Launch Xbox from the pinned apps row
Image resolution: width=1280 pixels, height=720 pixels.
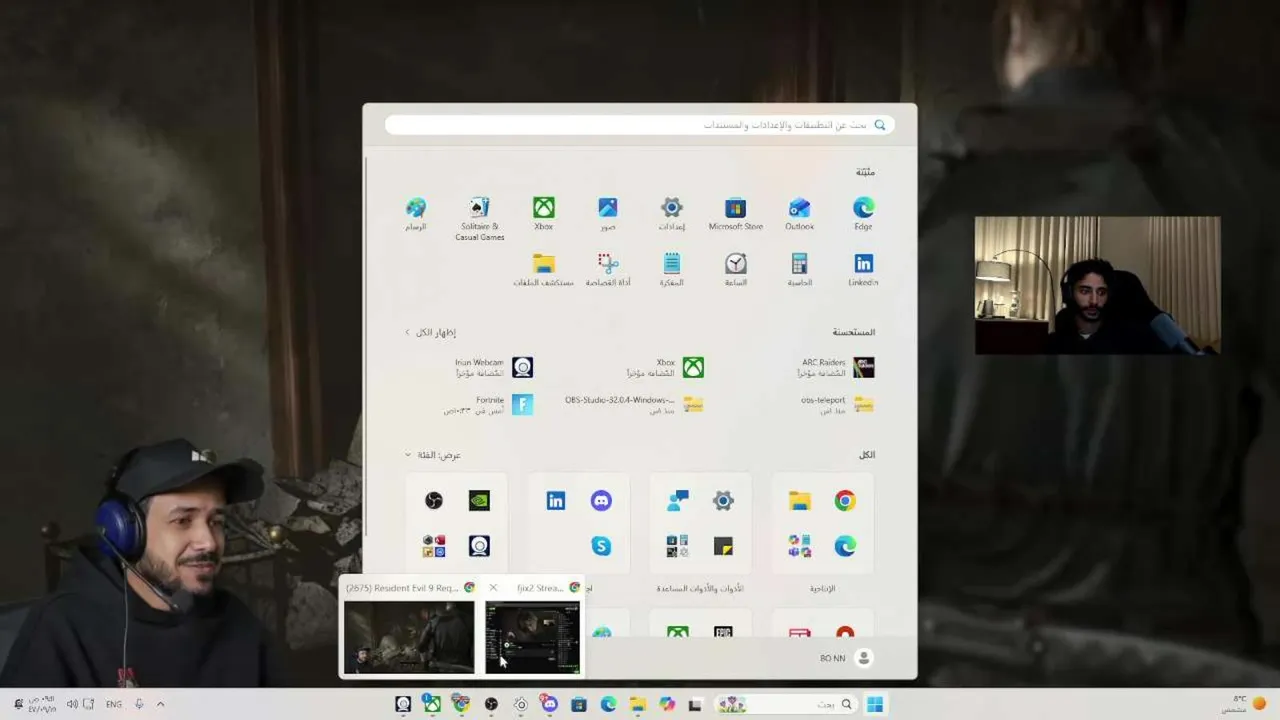(x=543, y=213)
